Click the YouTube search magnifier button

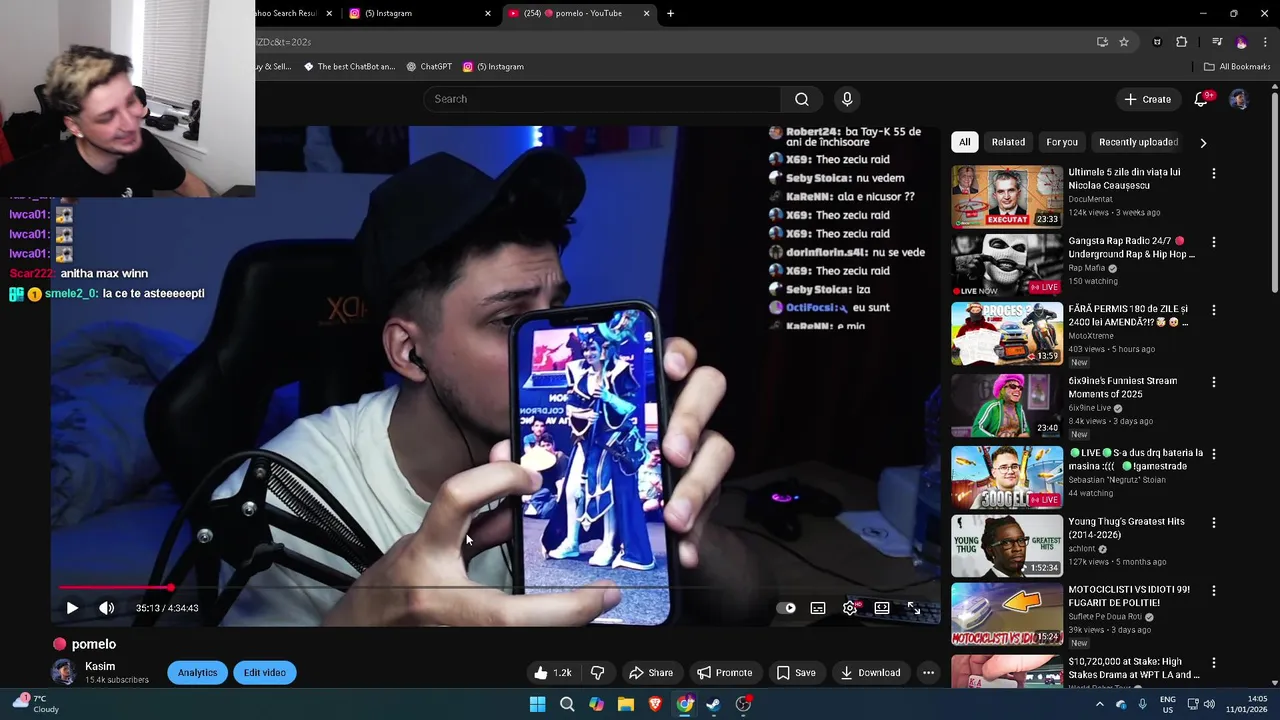pyautogui.click(x=802, y=99)
